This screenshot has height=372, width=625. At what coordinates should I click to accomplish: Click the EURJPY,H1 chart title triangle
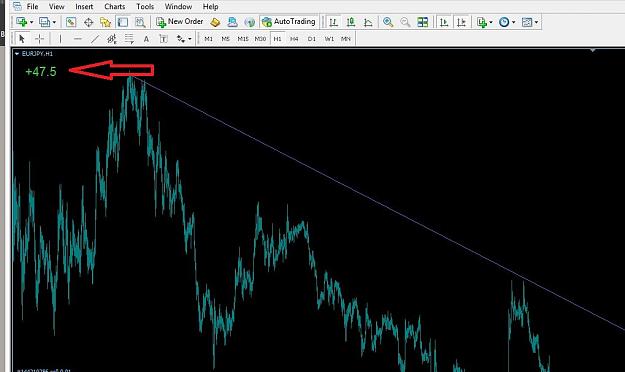point(17,53)
